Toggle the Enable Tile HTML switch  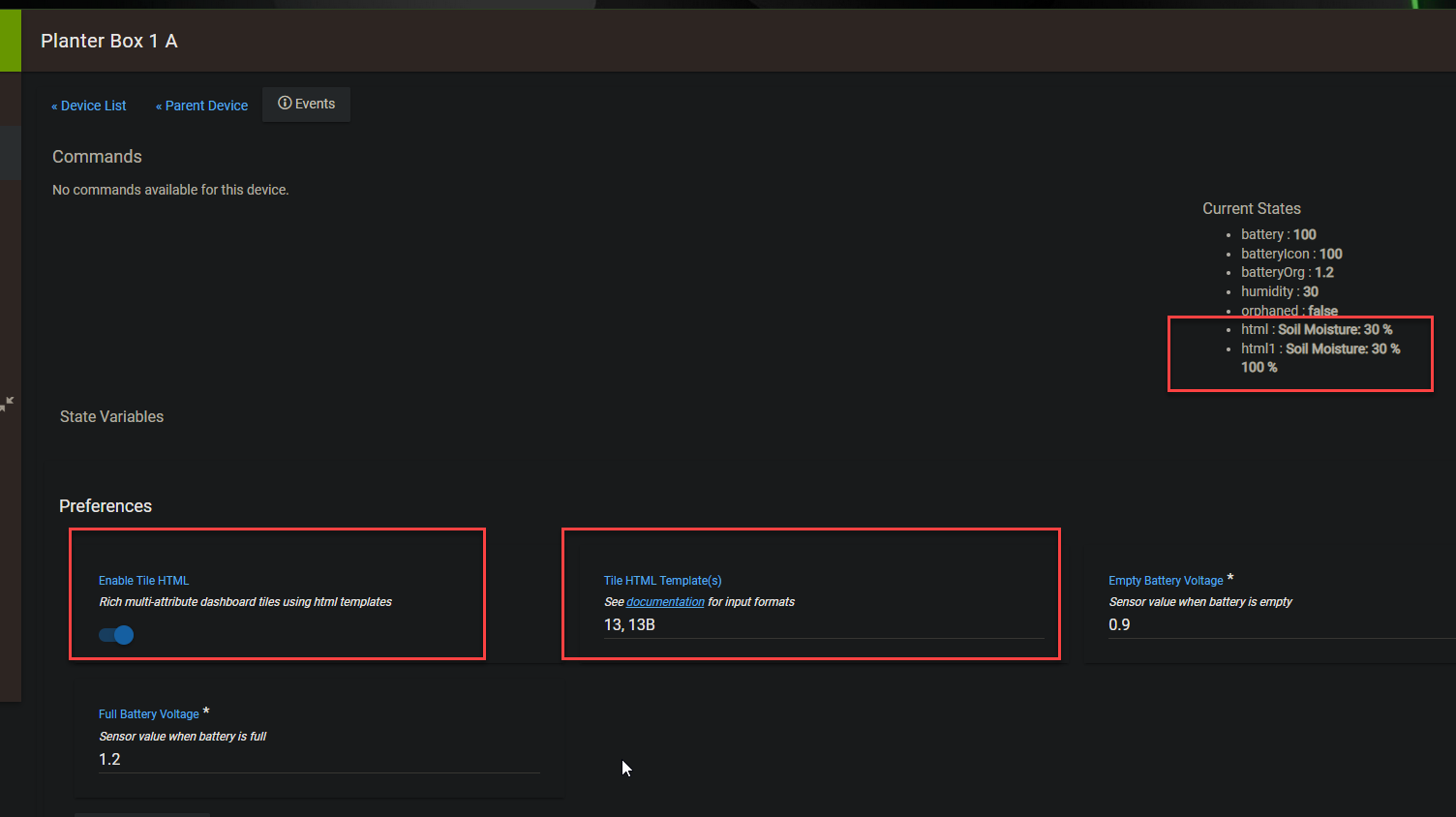pos(116,635)
